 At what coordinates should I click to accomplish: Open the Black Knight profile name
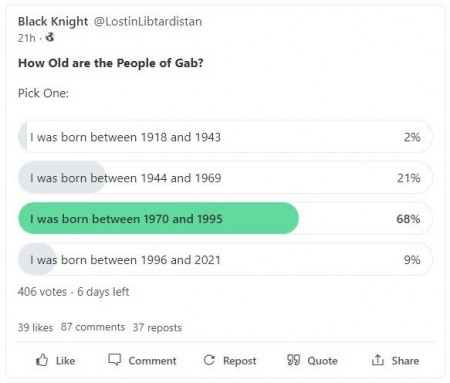tap(53, 21)
